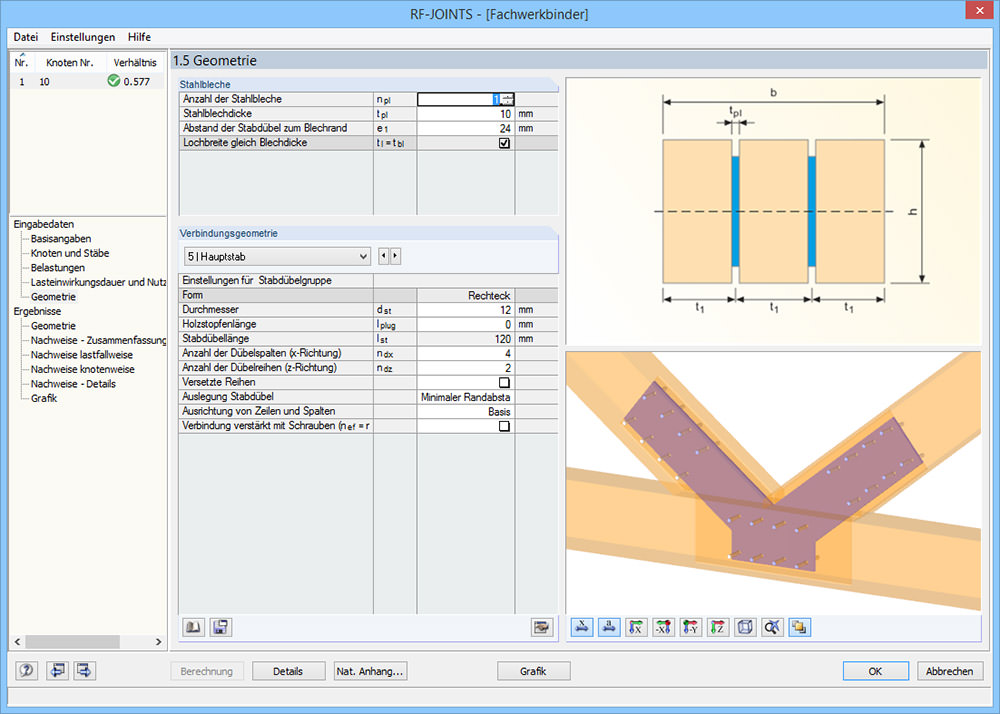Click next member arrow next to Hauptstab
Image resolution: width=1000 pixels, height=714 pixels.
click(395, 256)
